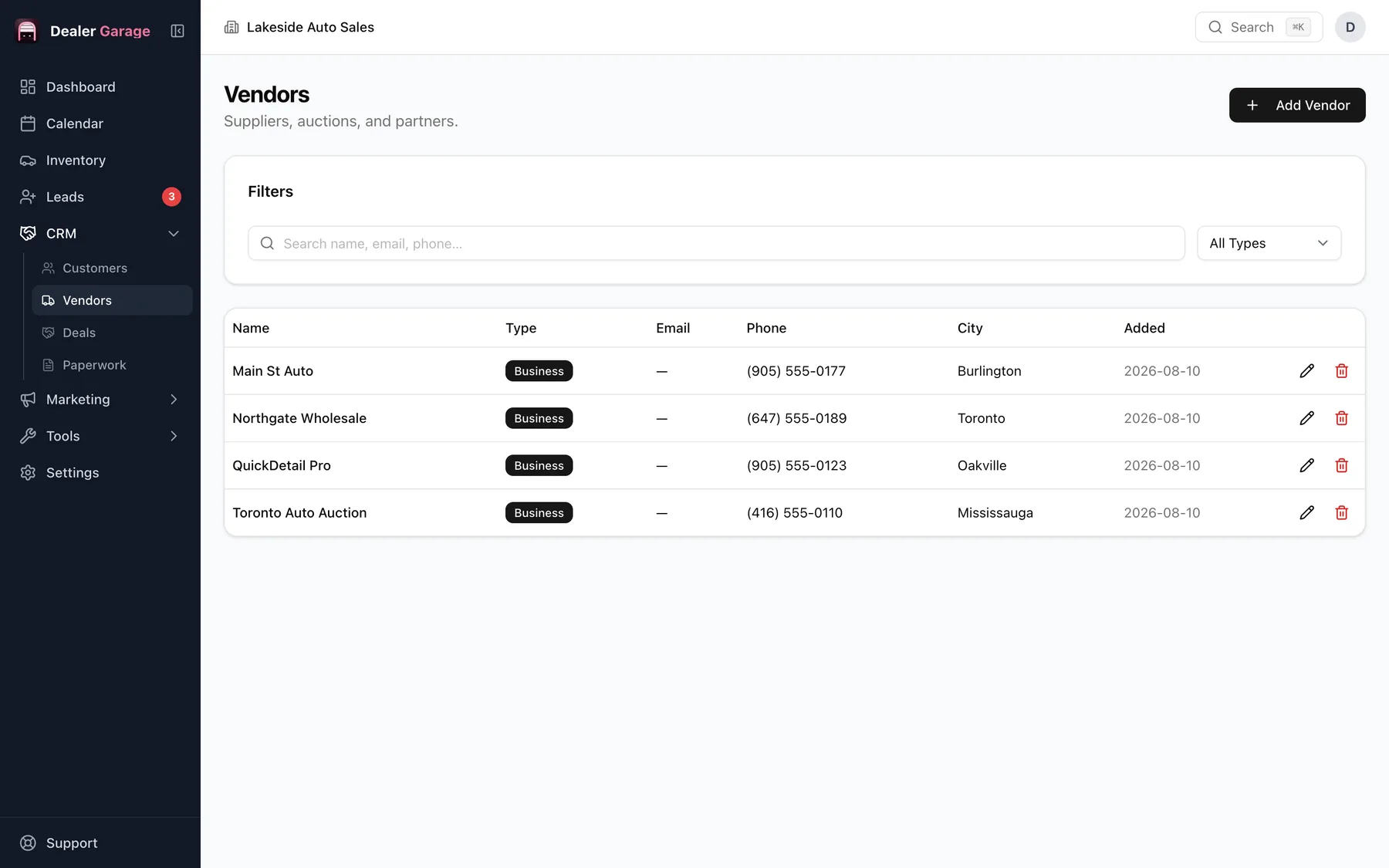Click Toronto Auto Auction name
The image size is (1389, 868).
coord(299,512)
